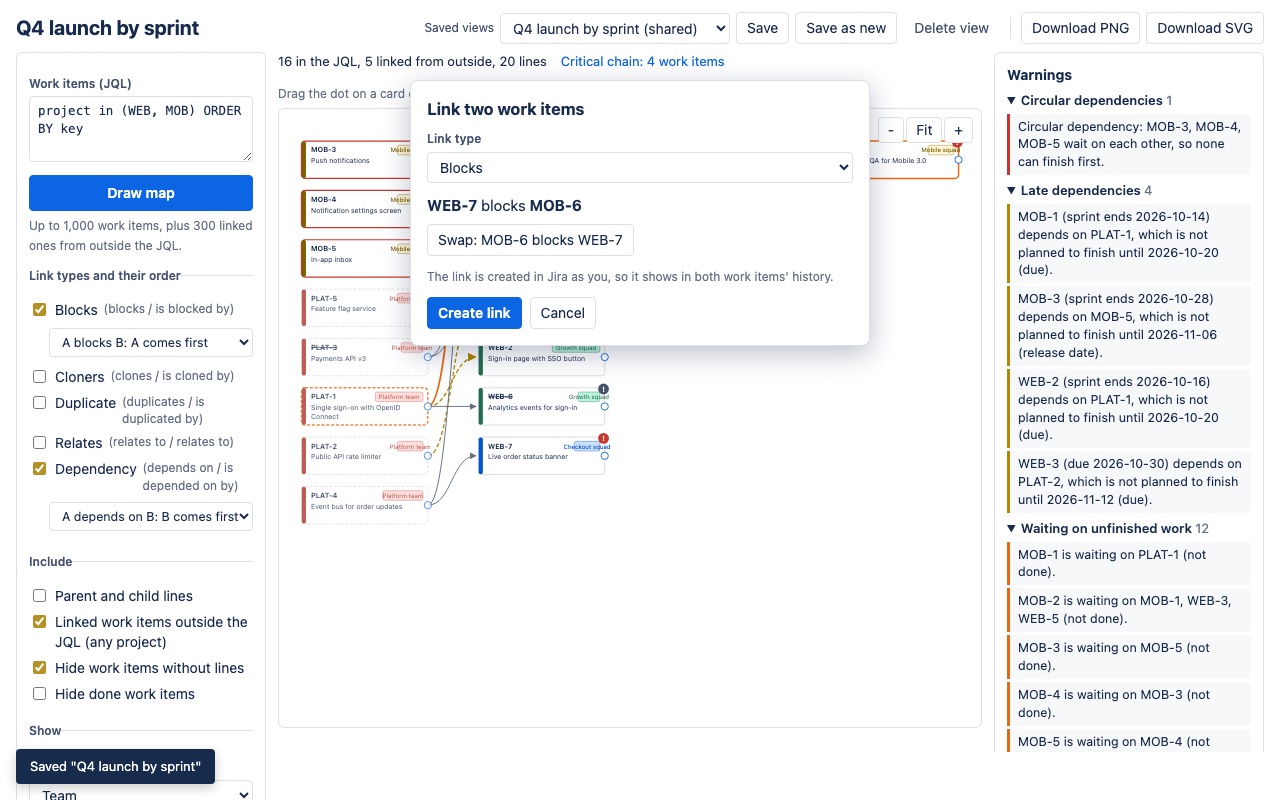Toggle Hide done work items checkbox

coord(40,694)
